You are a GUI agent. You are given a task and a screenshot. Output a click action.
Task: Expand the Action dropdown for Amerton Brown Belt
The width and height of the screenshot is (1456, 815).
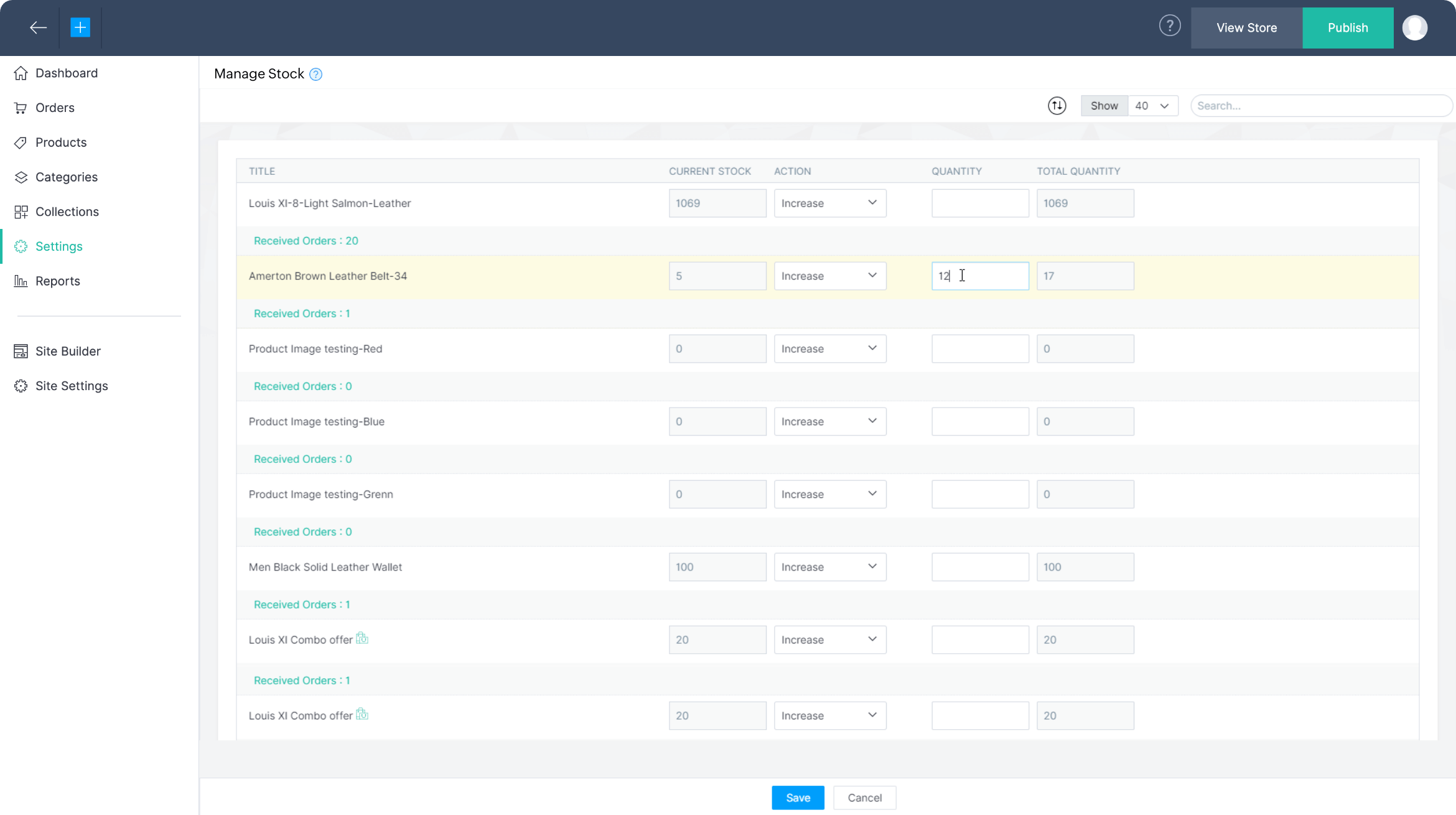point(829,276)
